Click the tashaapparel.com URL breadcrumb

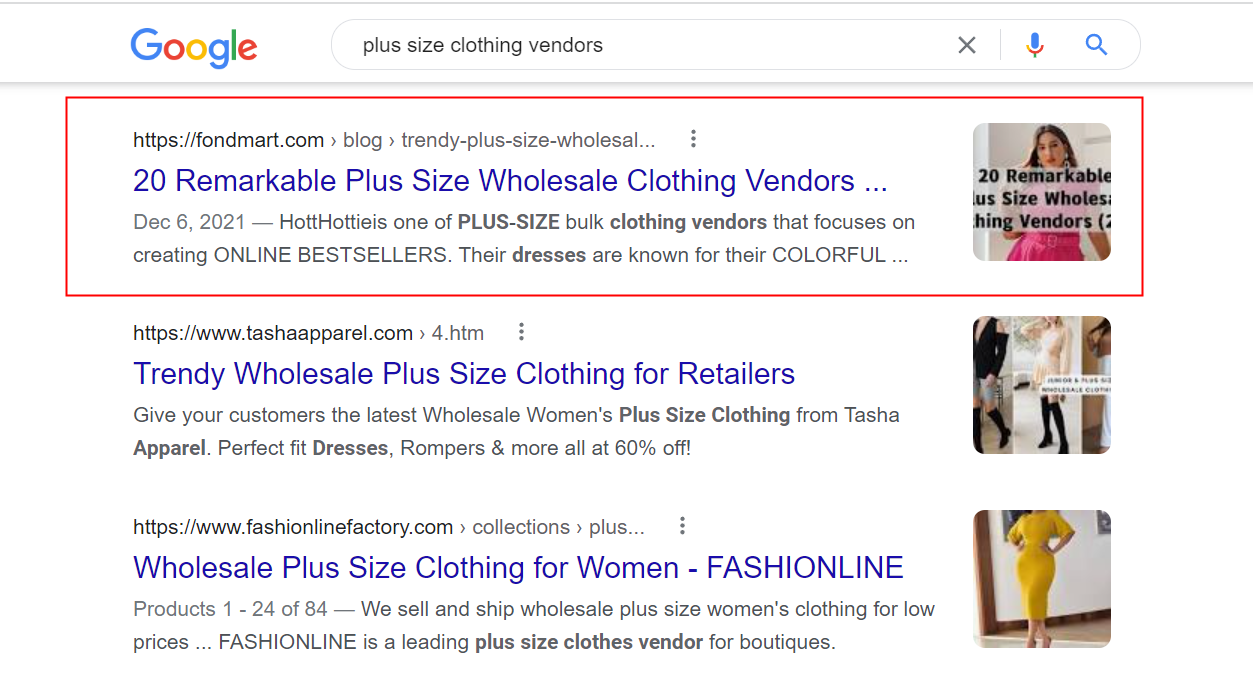(x=308, y=333)
